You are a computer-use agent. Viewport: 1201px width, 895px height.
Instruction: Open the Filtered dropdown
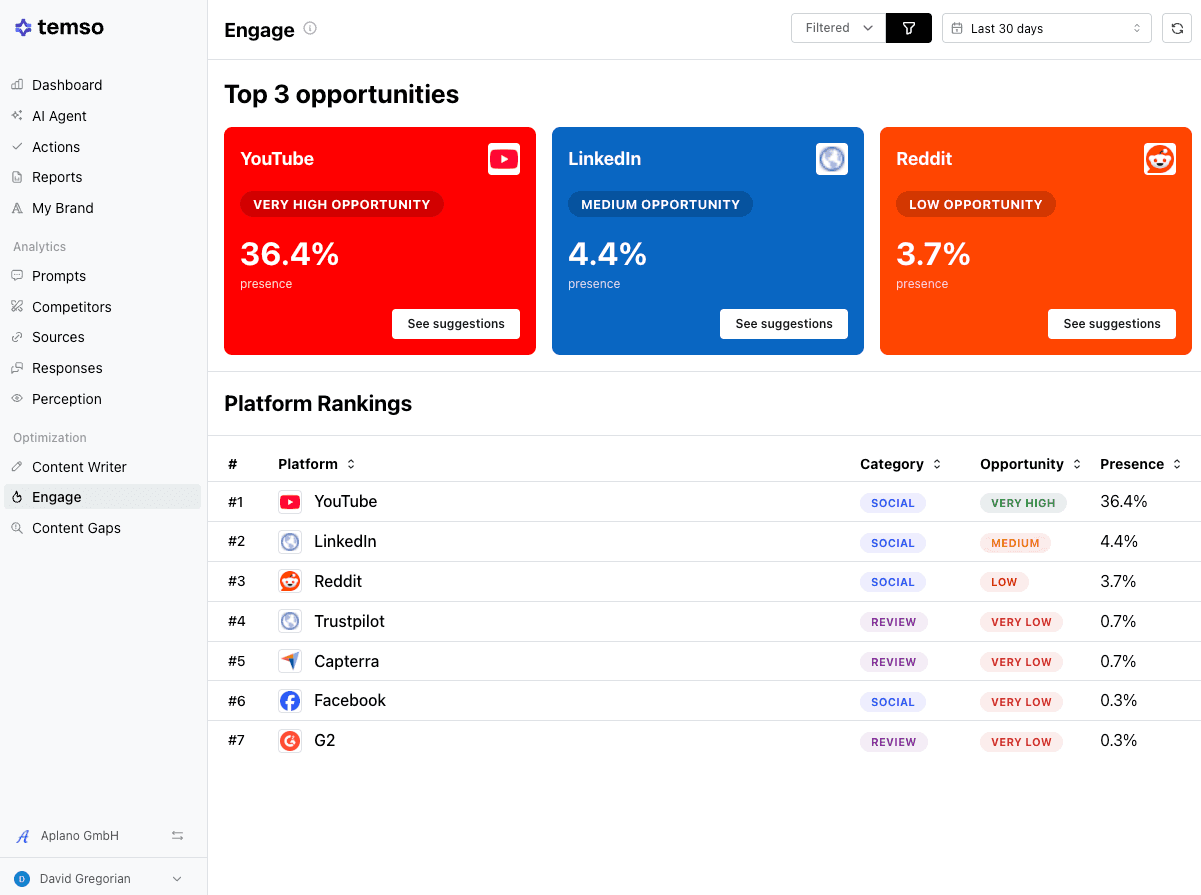click(x=838, y=28)
